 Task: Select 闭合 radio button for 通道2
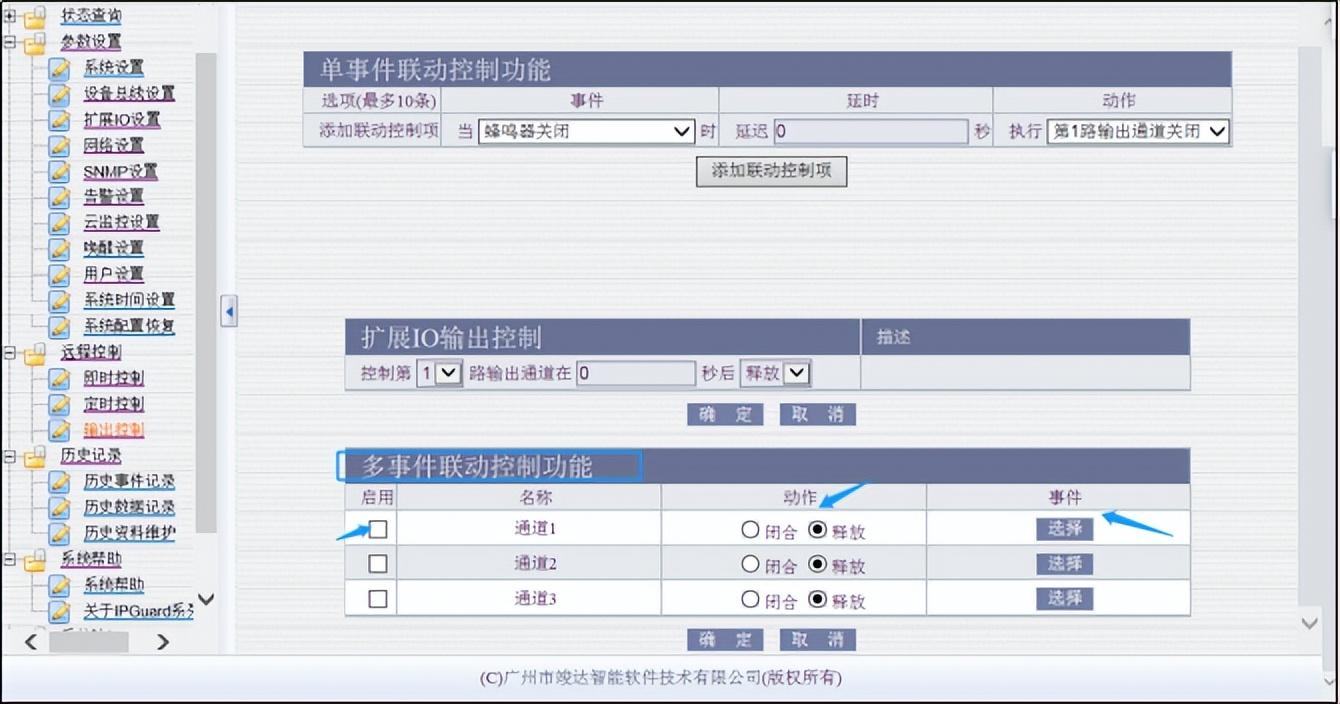(x=750, y=565)
